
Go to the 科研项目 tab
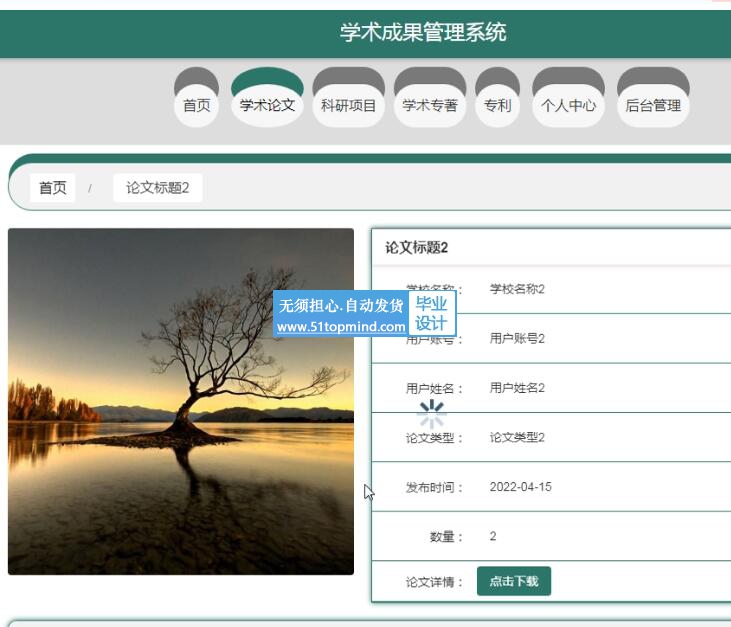(348, 105)
